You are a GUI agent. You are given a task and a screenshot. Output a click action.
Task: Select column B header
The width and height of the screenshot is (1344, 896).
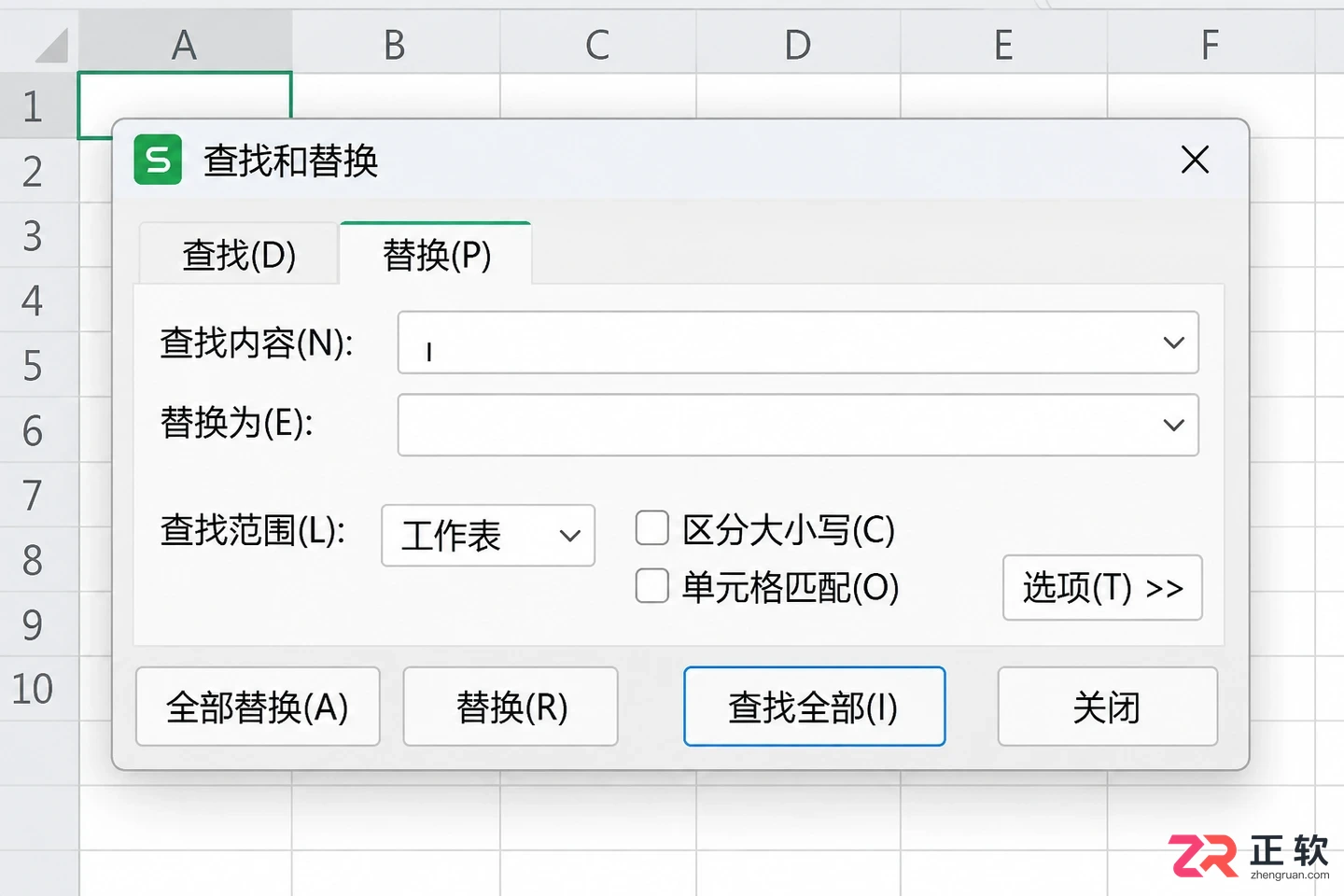tap(396, 44)
